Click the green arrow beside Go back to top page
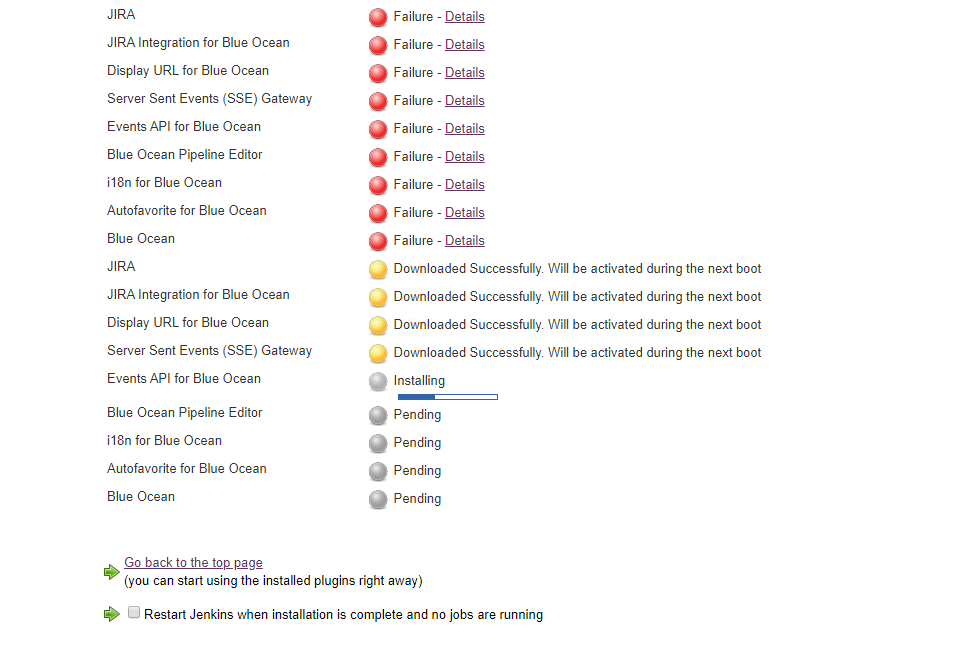970x664 pixels. (x=111, y=572)
